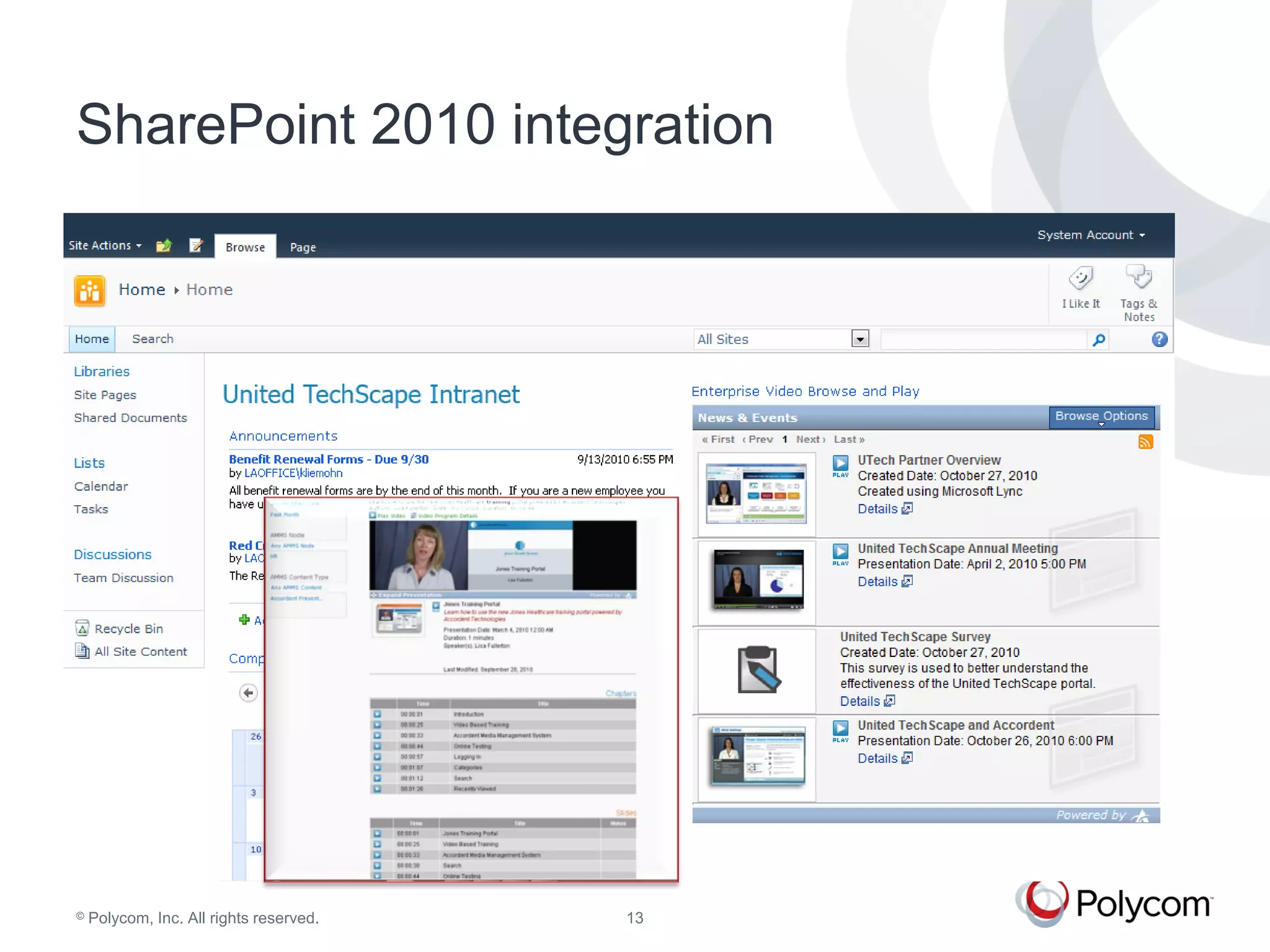The height and width of the screenshot is (952, 1270).
Task: Open the Browse Options dropdown
Action: (1101, 416)
